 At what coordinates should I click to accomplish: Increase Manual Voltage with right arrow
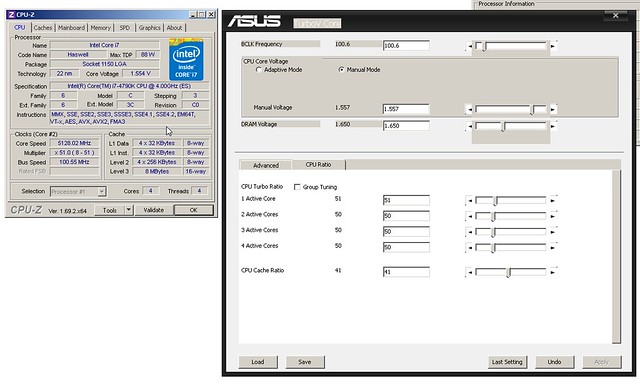tap(553, 109)
